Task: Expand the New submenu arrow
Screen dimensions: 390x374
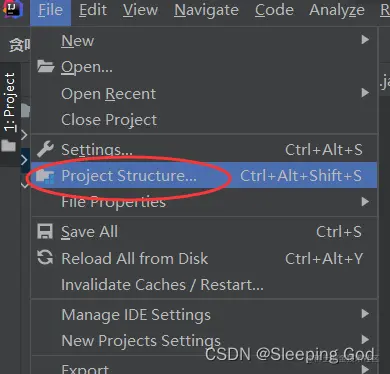Action: 365,40
